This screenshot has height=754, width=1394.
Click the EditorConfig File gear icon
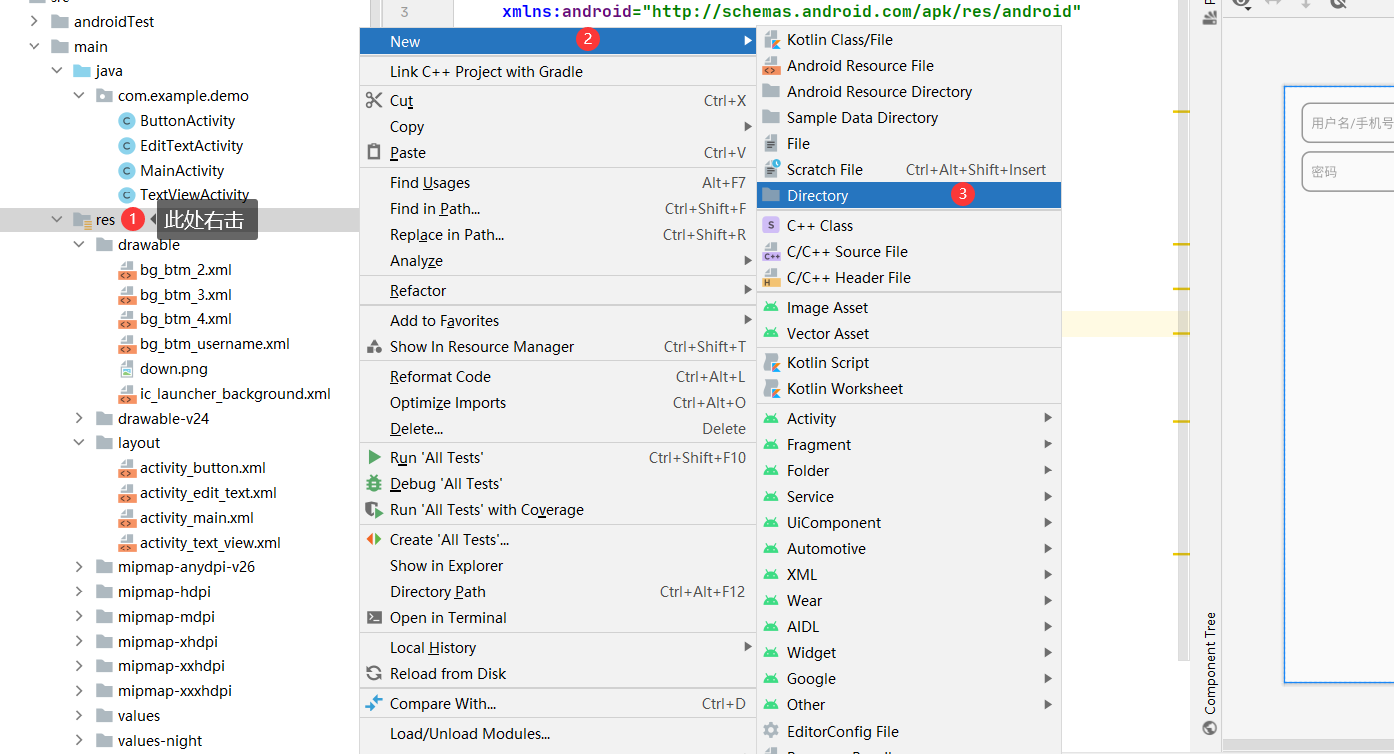771,731
